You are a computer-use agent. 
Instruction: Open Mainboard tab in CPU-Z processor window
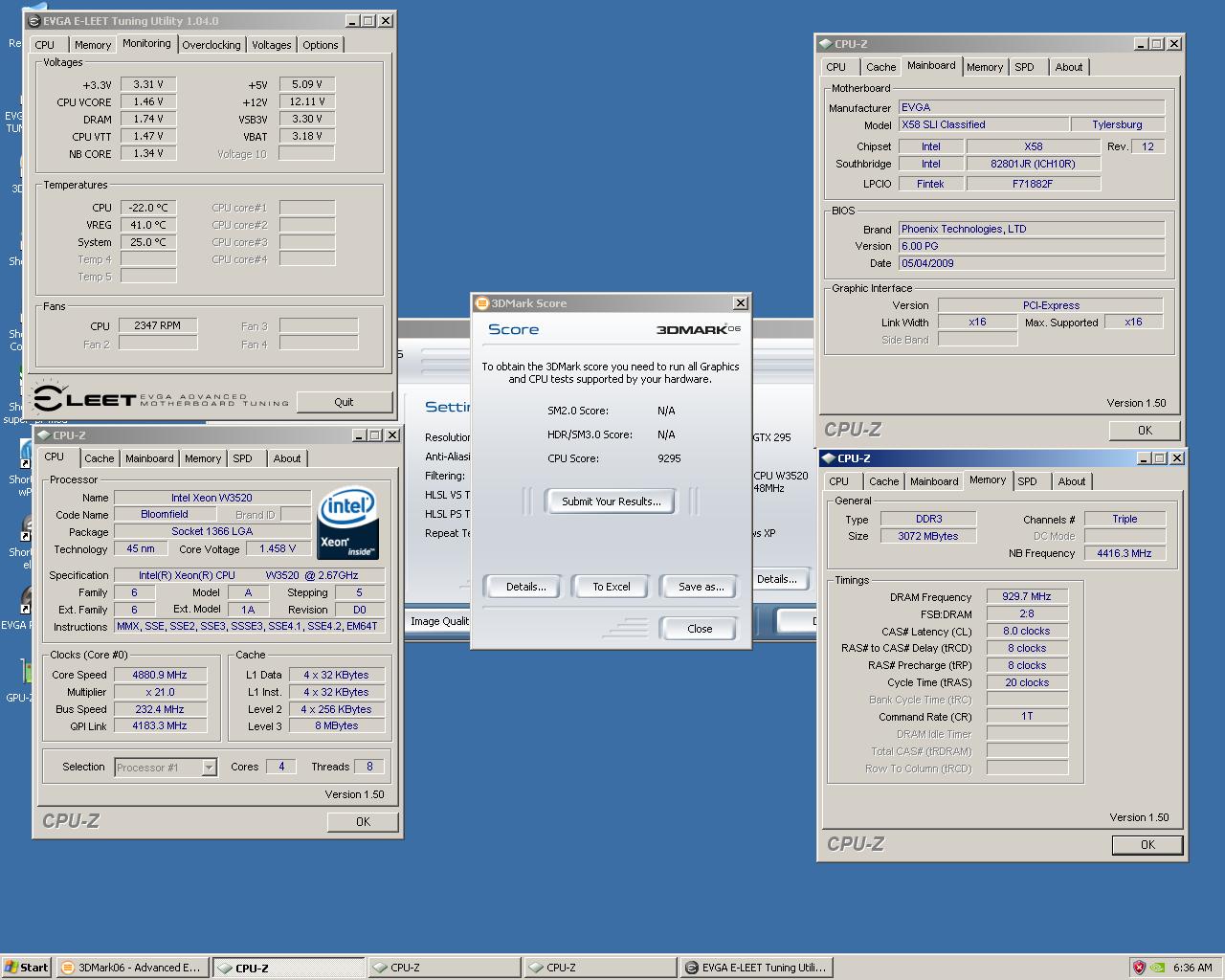point(149,458)
